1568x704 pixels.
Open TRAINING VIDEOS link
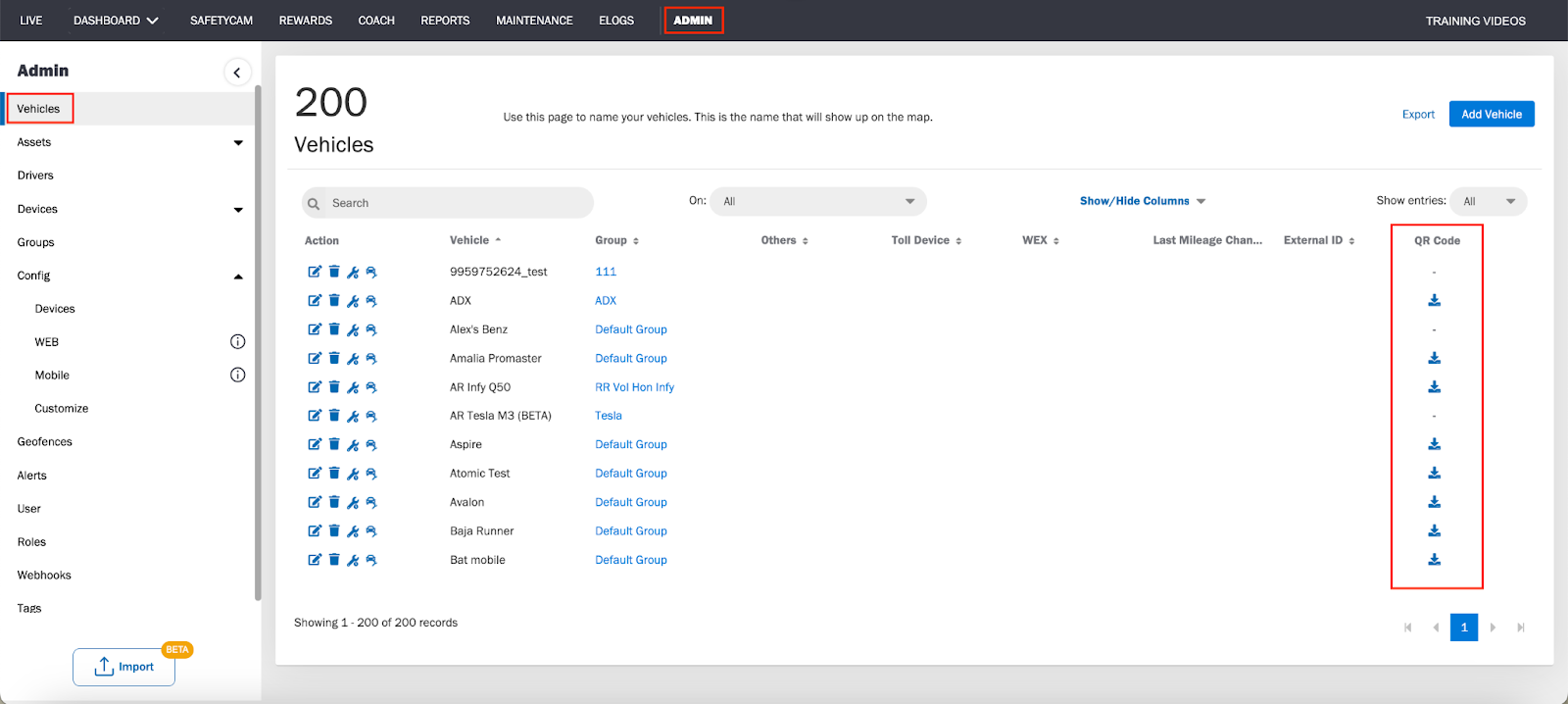[x=1475, y=21]
